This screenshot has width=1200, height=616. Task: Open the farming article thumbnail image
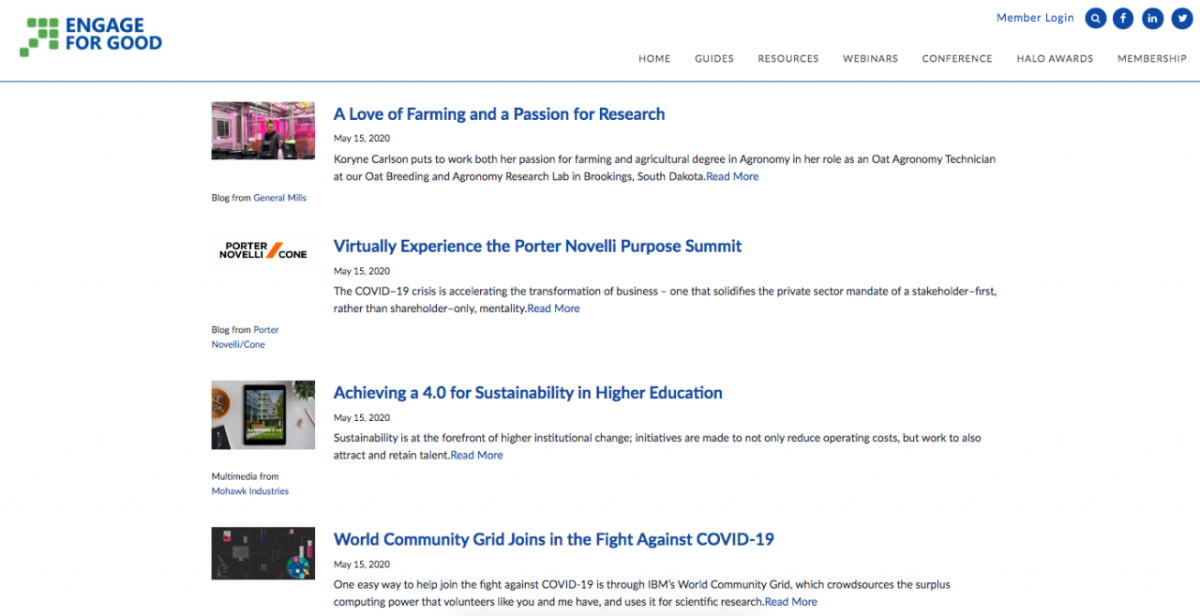pyautogui.click(x=263, y=130)
